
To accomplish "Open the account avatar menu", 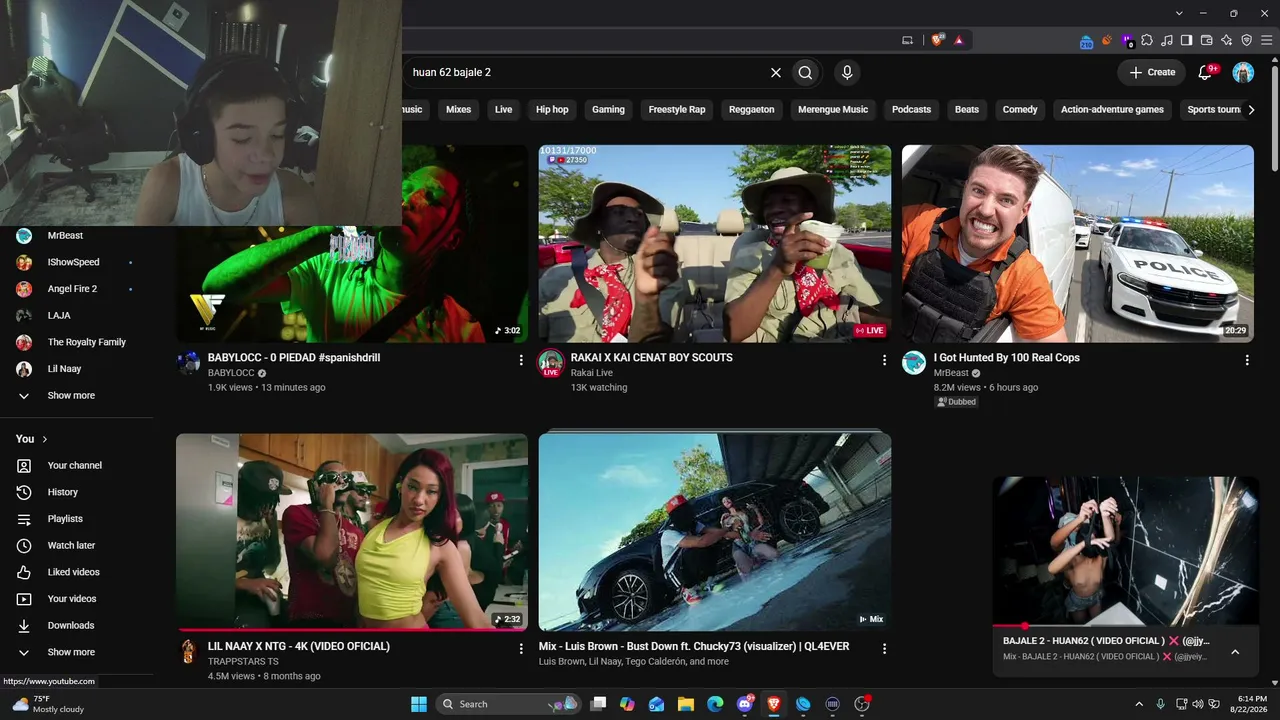I will click(1243, 72).
